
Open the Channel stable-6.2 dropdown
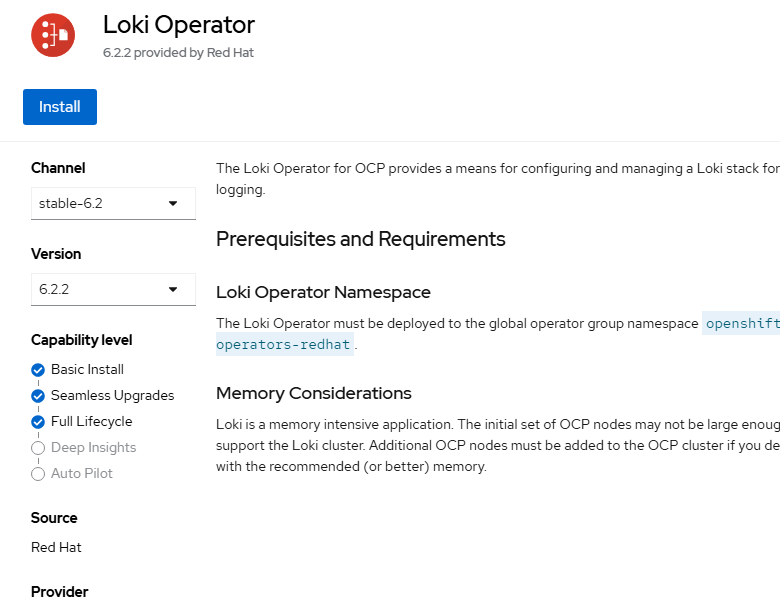pos(113,203)
